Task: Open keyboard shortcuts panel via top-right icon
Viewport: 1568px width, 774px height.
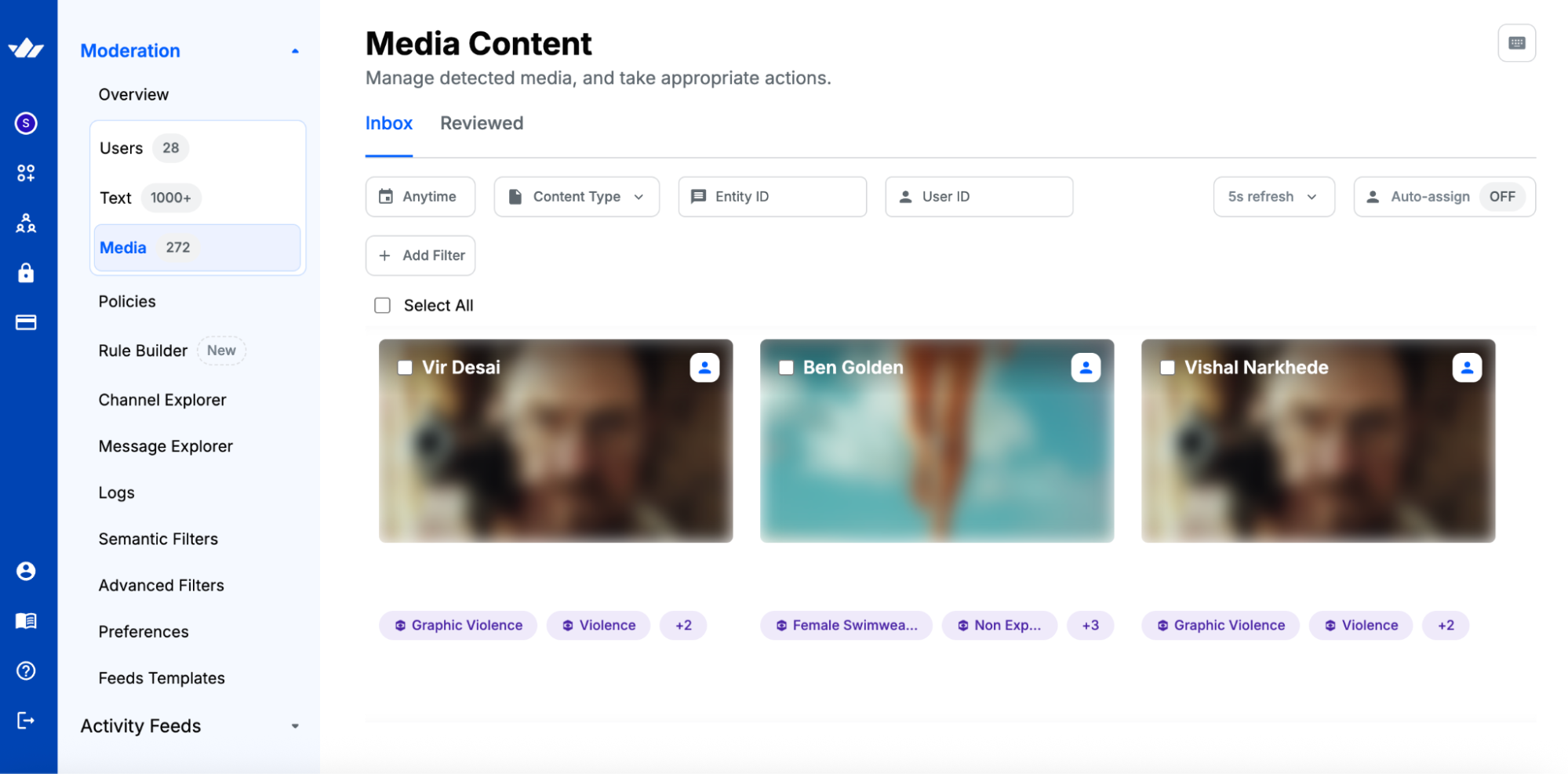Action: pyautogui.click(x=1517, y=43)
